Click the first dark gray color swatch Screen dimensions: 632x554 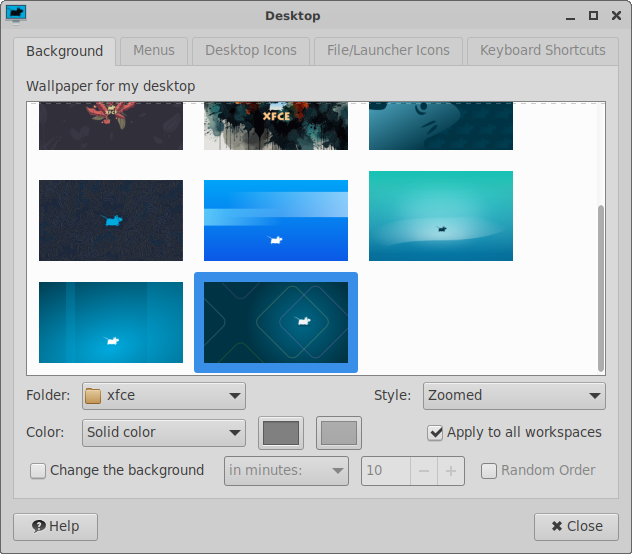[x=281, y=433]
